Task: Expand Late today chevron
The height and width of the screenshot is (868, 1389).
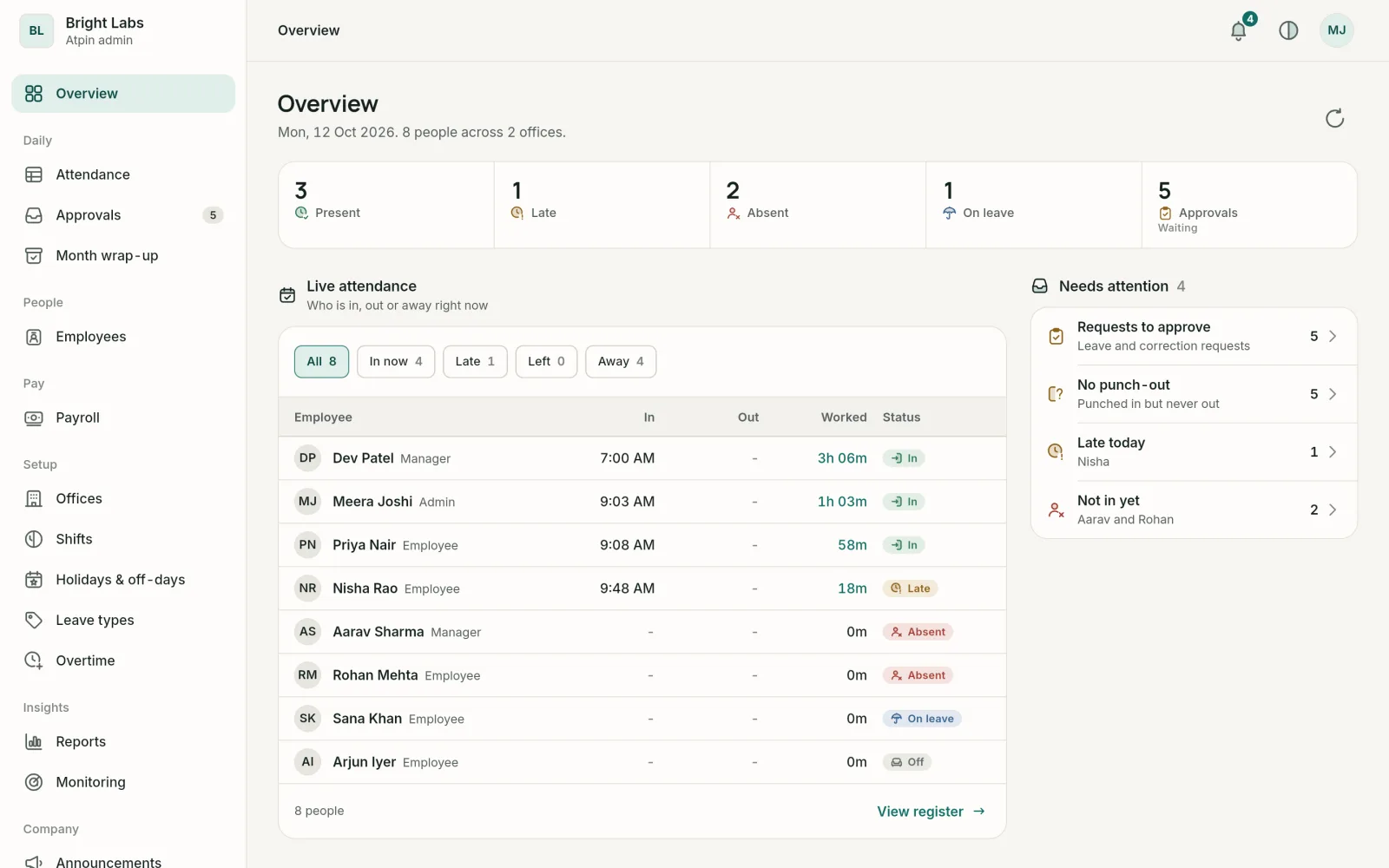Action: (x=1333, y=451)
